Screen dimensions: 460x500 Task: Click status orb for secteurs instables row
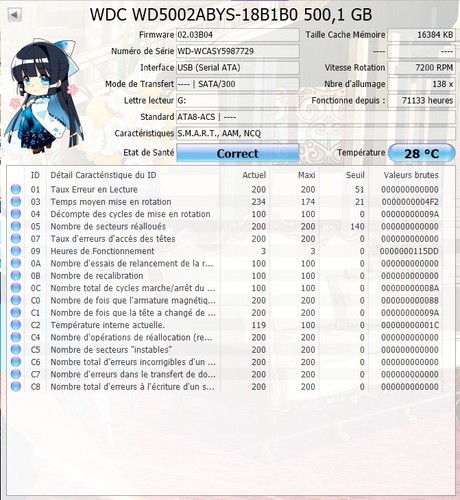16,350
